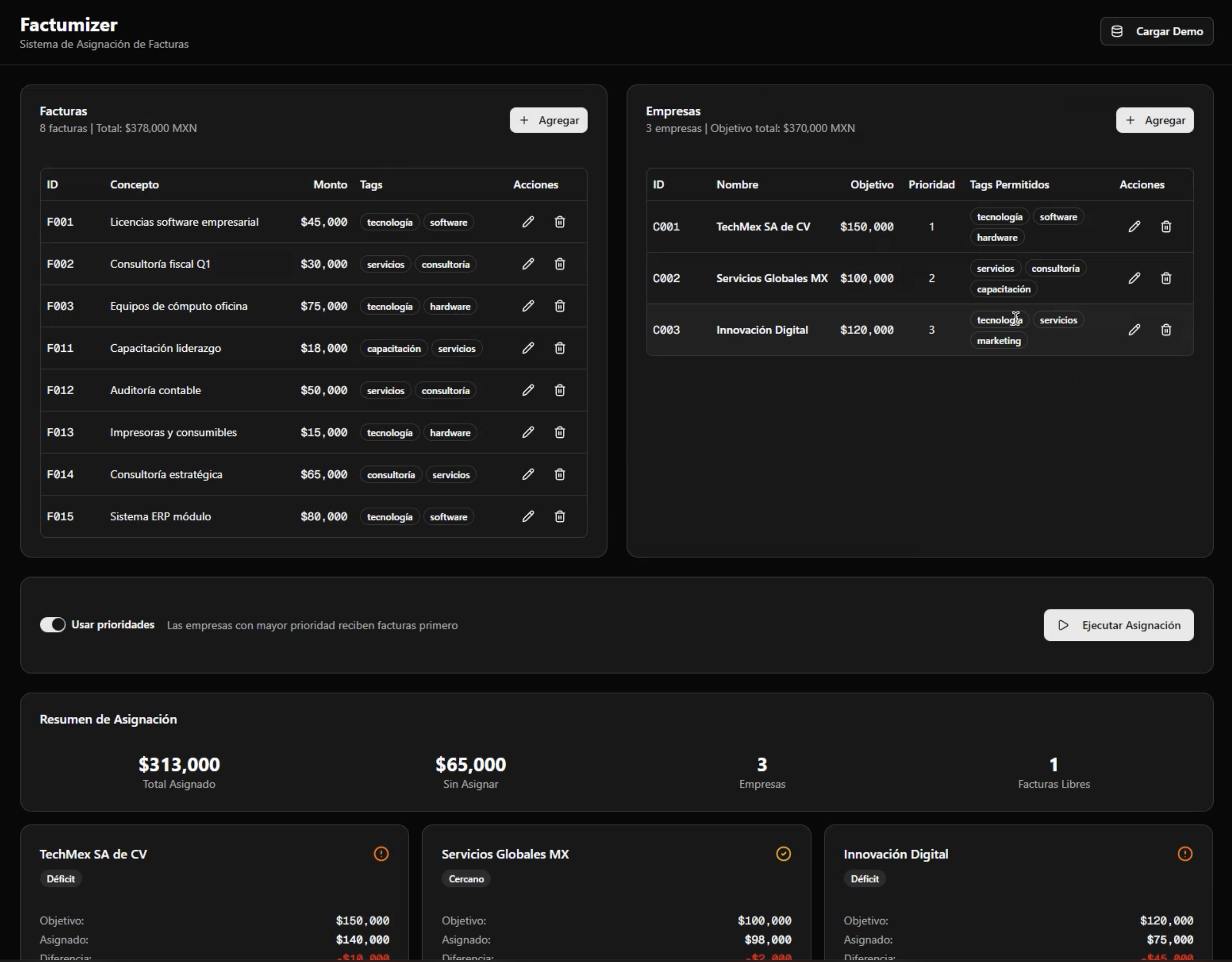Image resolution: width=1232 pixels, height=962 pixels.
Task: Click Agregar in the Empresas panel
Action: (1154, 119)
